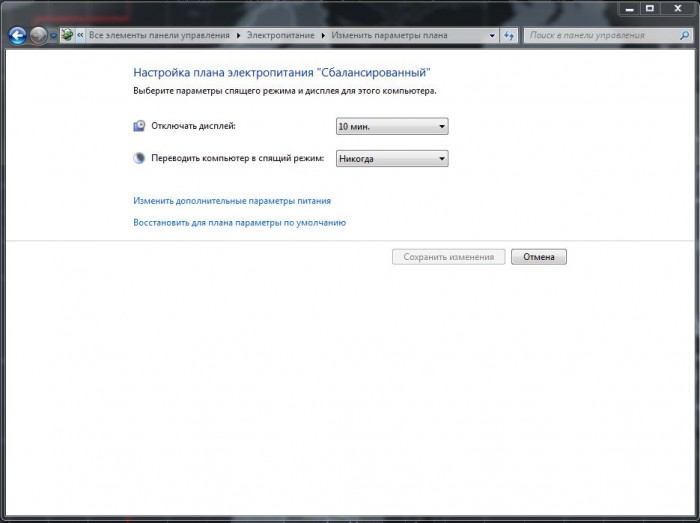This screenshot has width=700, height=523.
Task: Close the window with the X button
Action: (678, 8)
